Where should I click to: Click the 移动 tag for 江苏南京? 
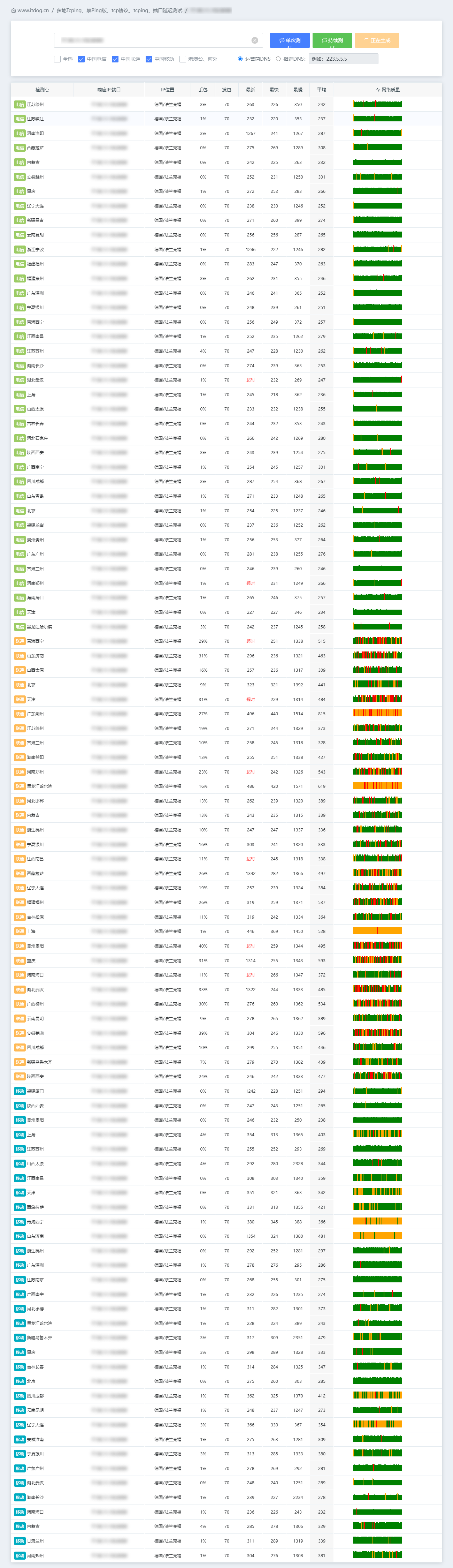20,1280
